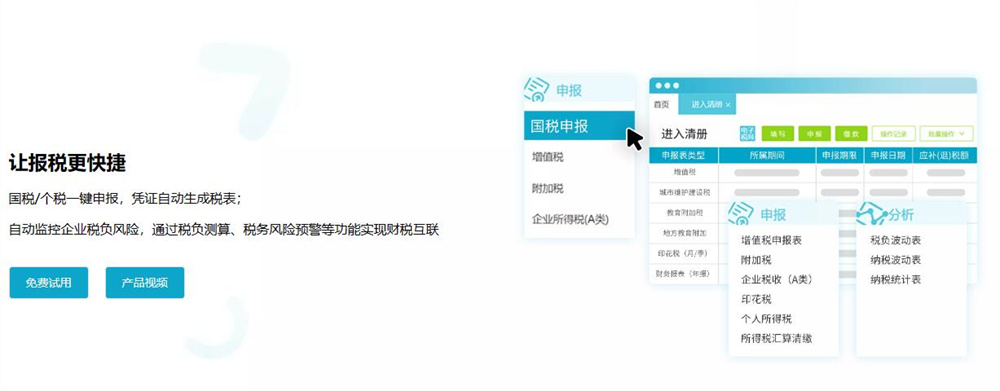Click the green 填写 button
The image size is (1000, 391).
point(777,134)
